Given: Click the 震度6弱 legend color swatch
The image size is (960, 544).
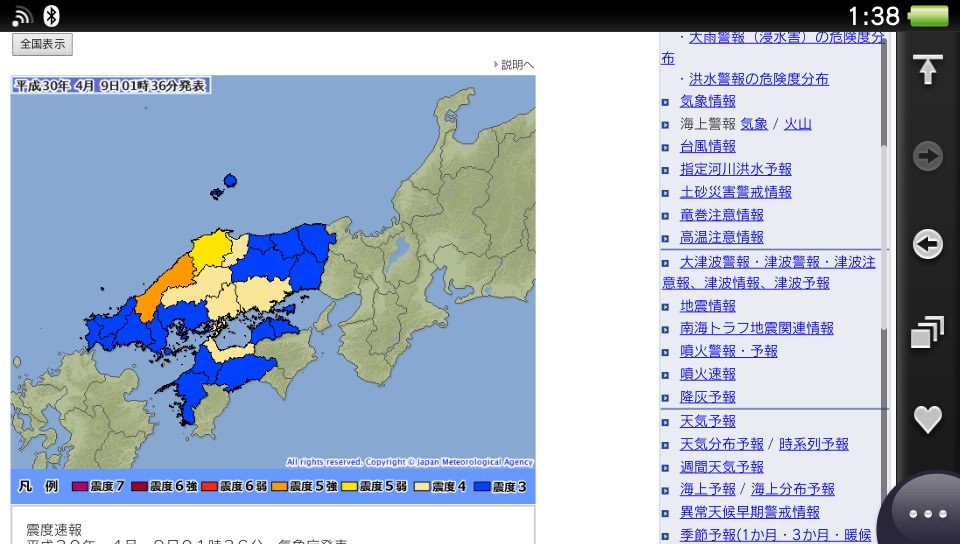Looking at the screenshot, I should (x=209, y=487).
